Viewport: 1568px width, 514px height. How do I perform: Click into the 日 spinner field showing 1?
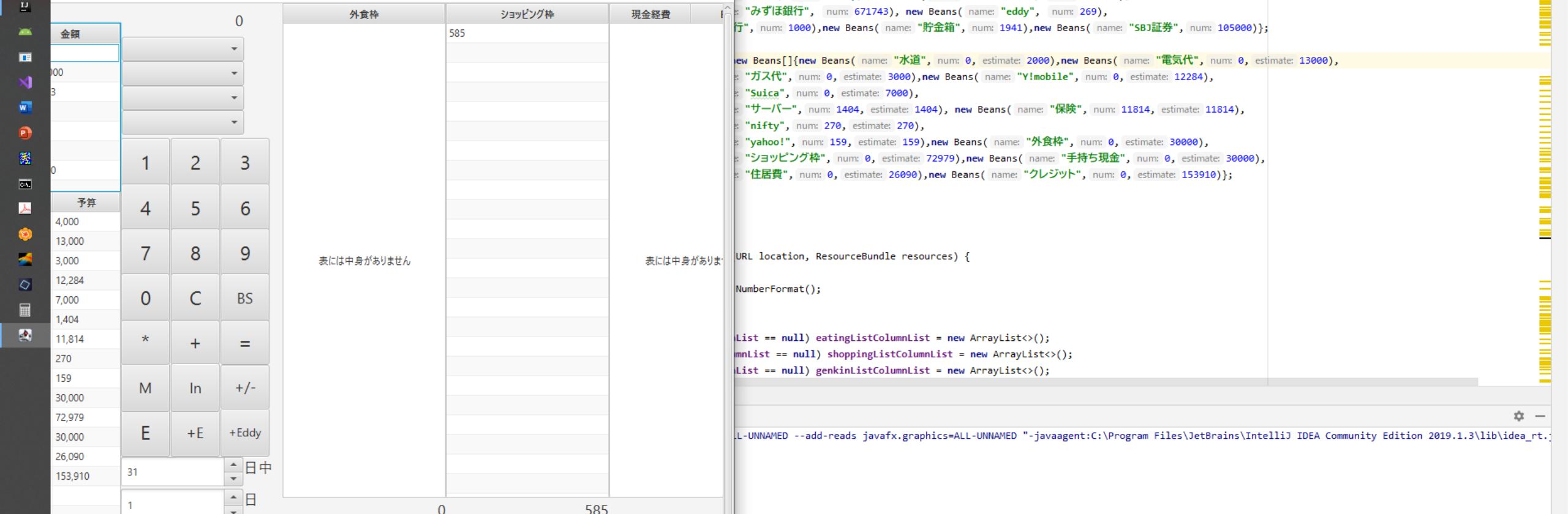pos(173,503)
